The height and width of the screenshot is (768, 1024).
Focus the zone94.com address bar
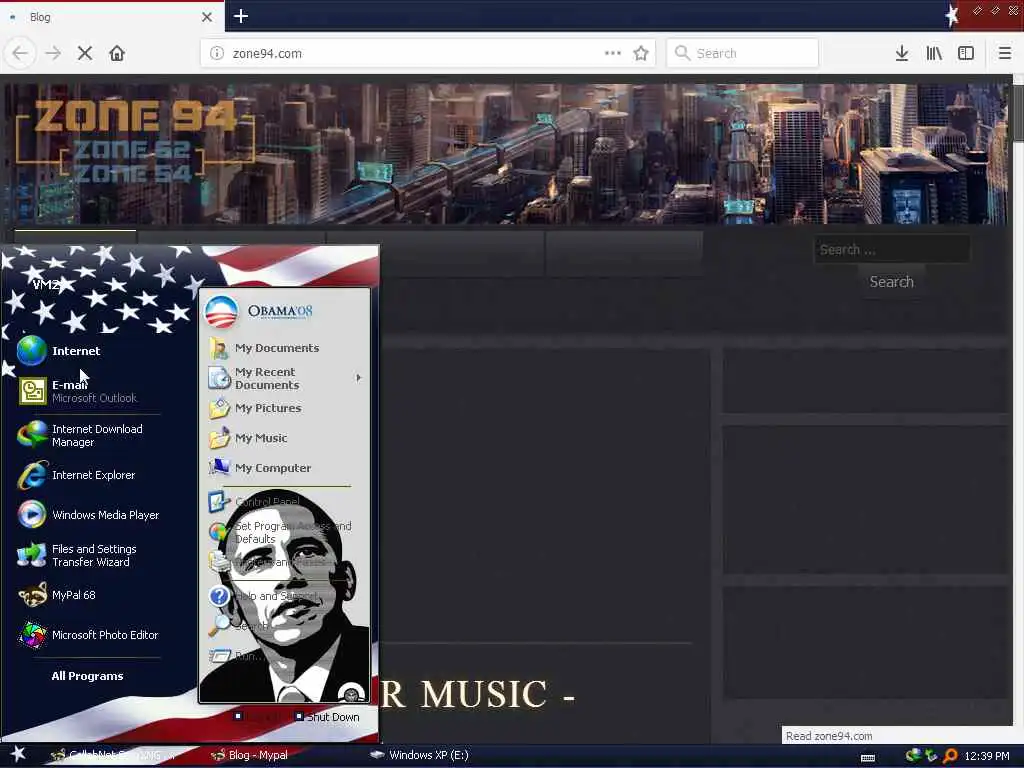[428, 53]
